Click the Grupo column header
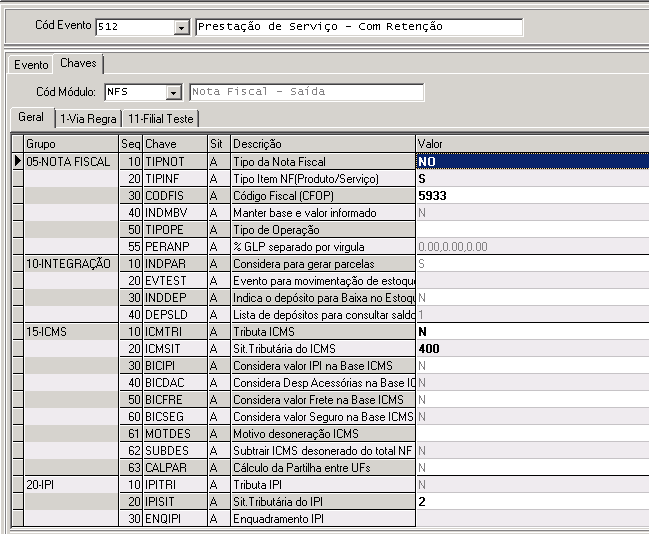Viewport: 649px width, 534px height. pos(69,145)
